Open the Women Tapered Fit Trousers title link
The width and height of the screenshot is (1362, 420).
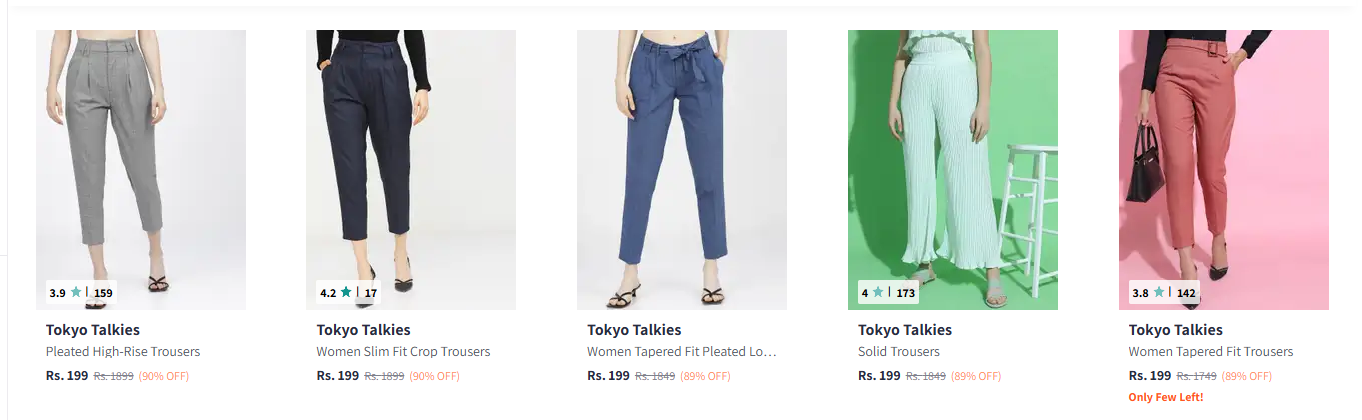point(1210,352)
